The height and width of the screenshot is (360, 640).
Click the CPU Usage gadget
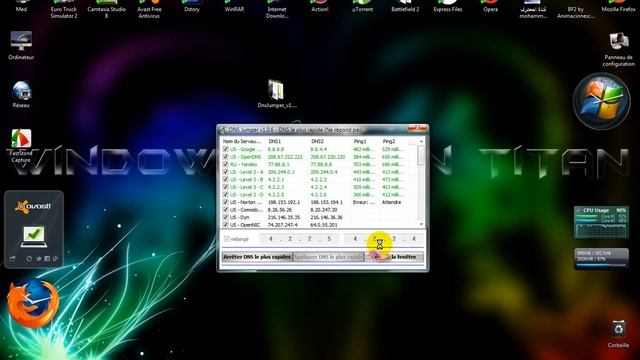601,222
